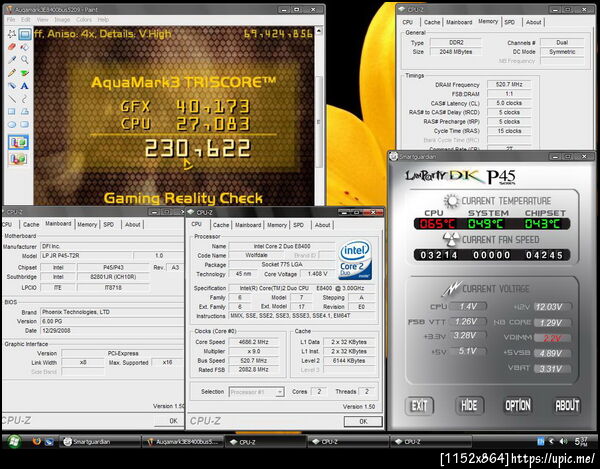Click the OPTION button in Smartguardian
Image resolution: width=600 pixels, height=469 pixels.
518,405
